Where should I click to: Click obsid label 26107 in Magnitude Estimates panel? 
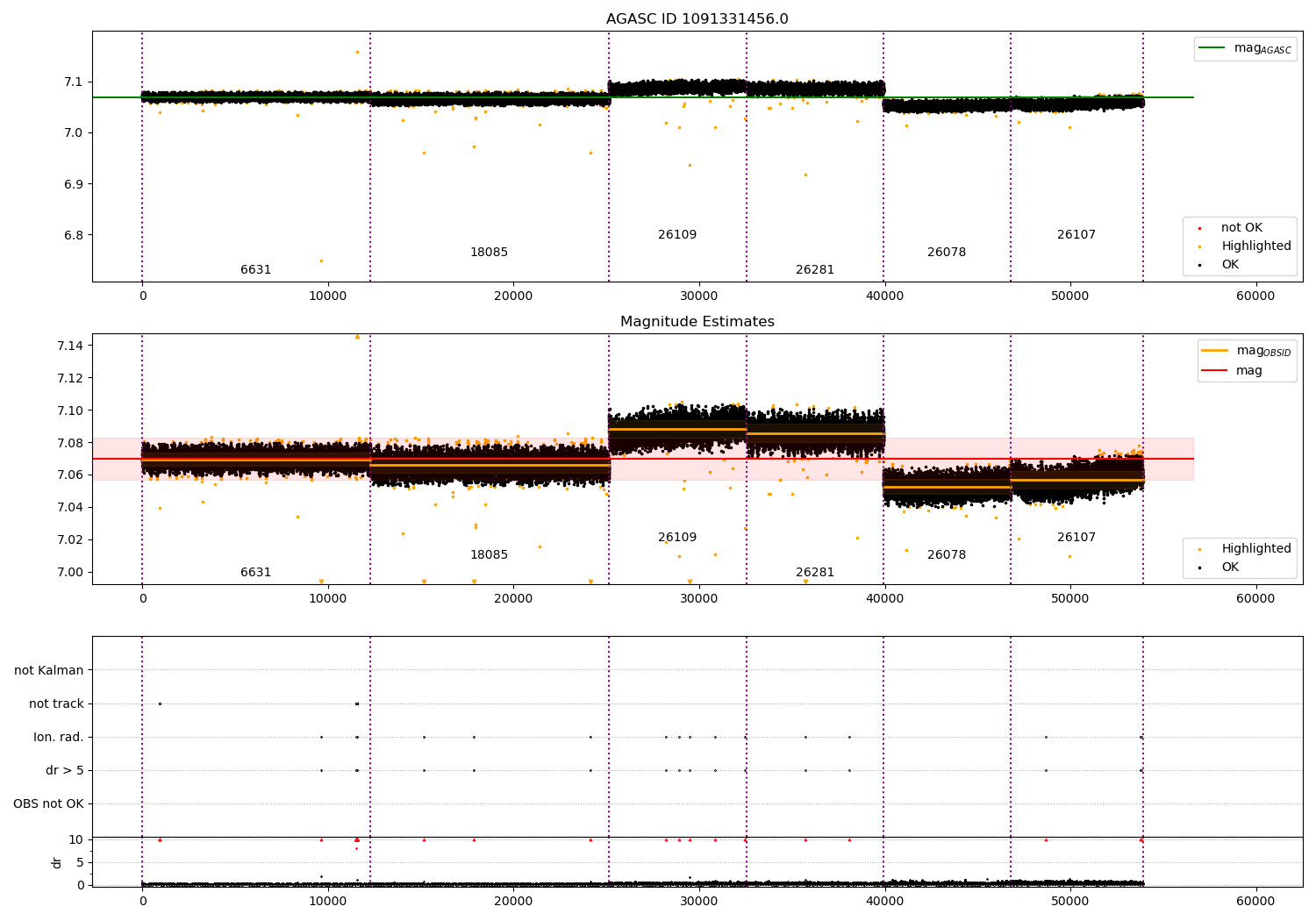[1076, 538]
